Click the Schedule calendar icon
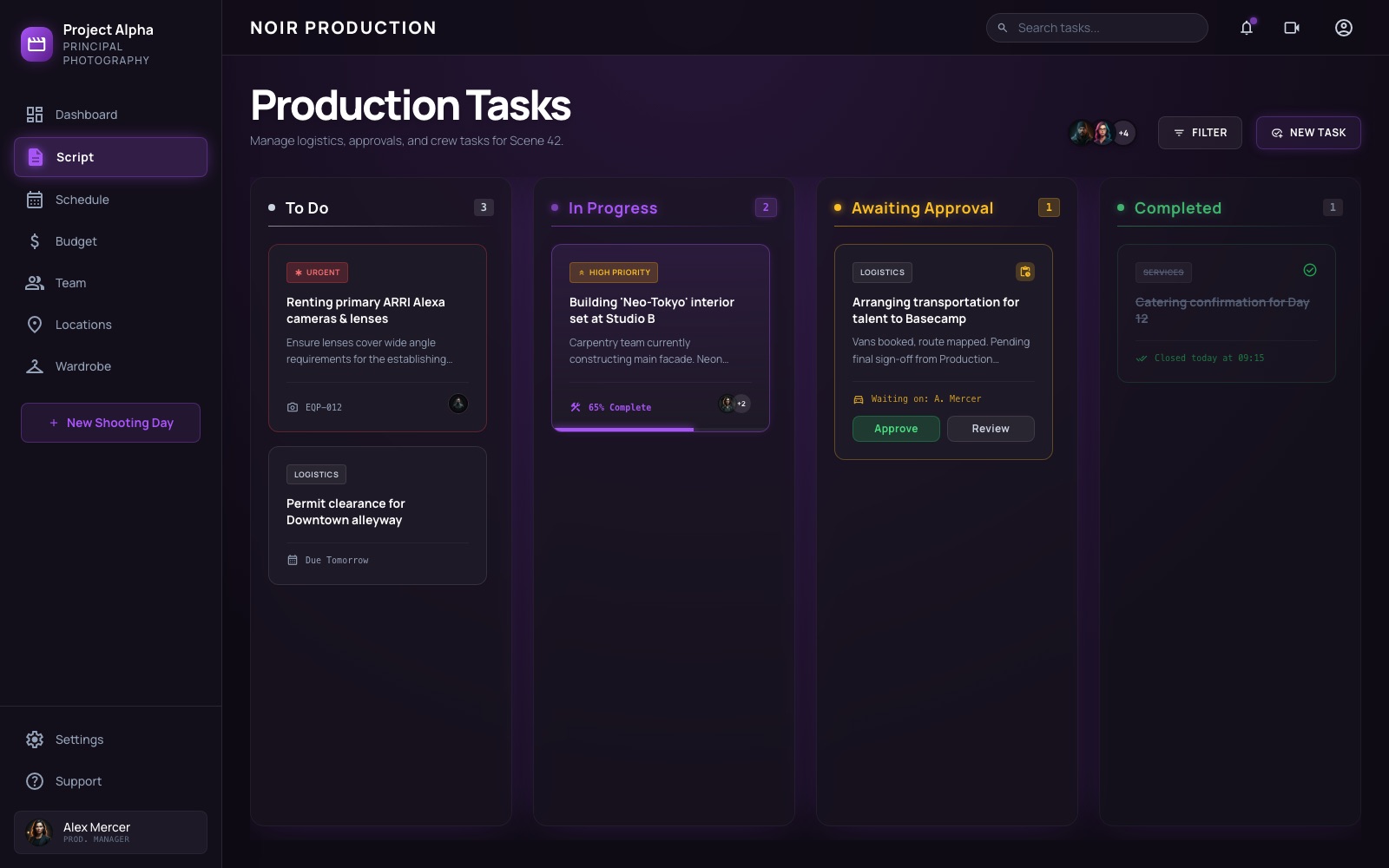Image resolution: width=1389 pixels, height=868 pixels. (35, 200)
